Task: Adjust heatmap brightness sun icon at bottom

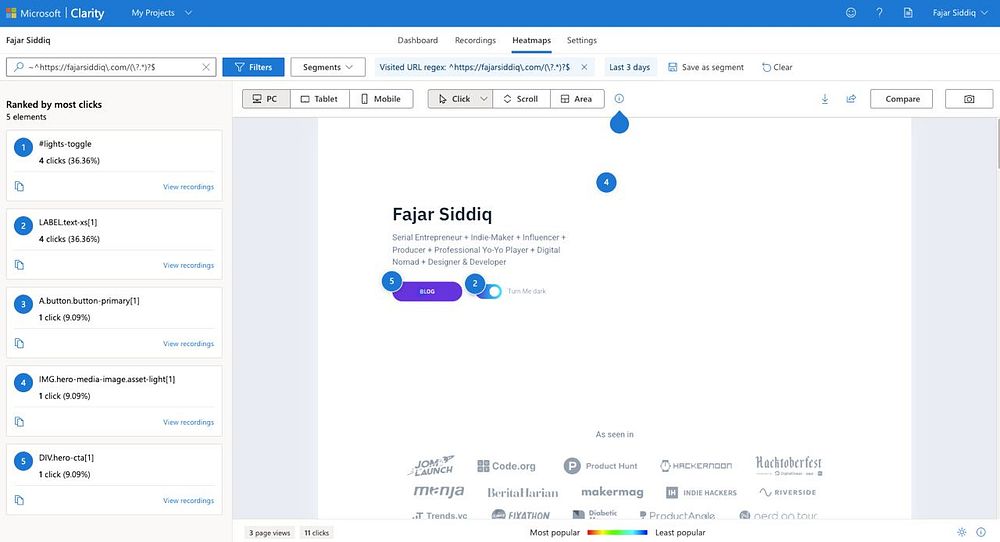Action: 962,532
